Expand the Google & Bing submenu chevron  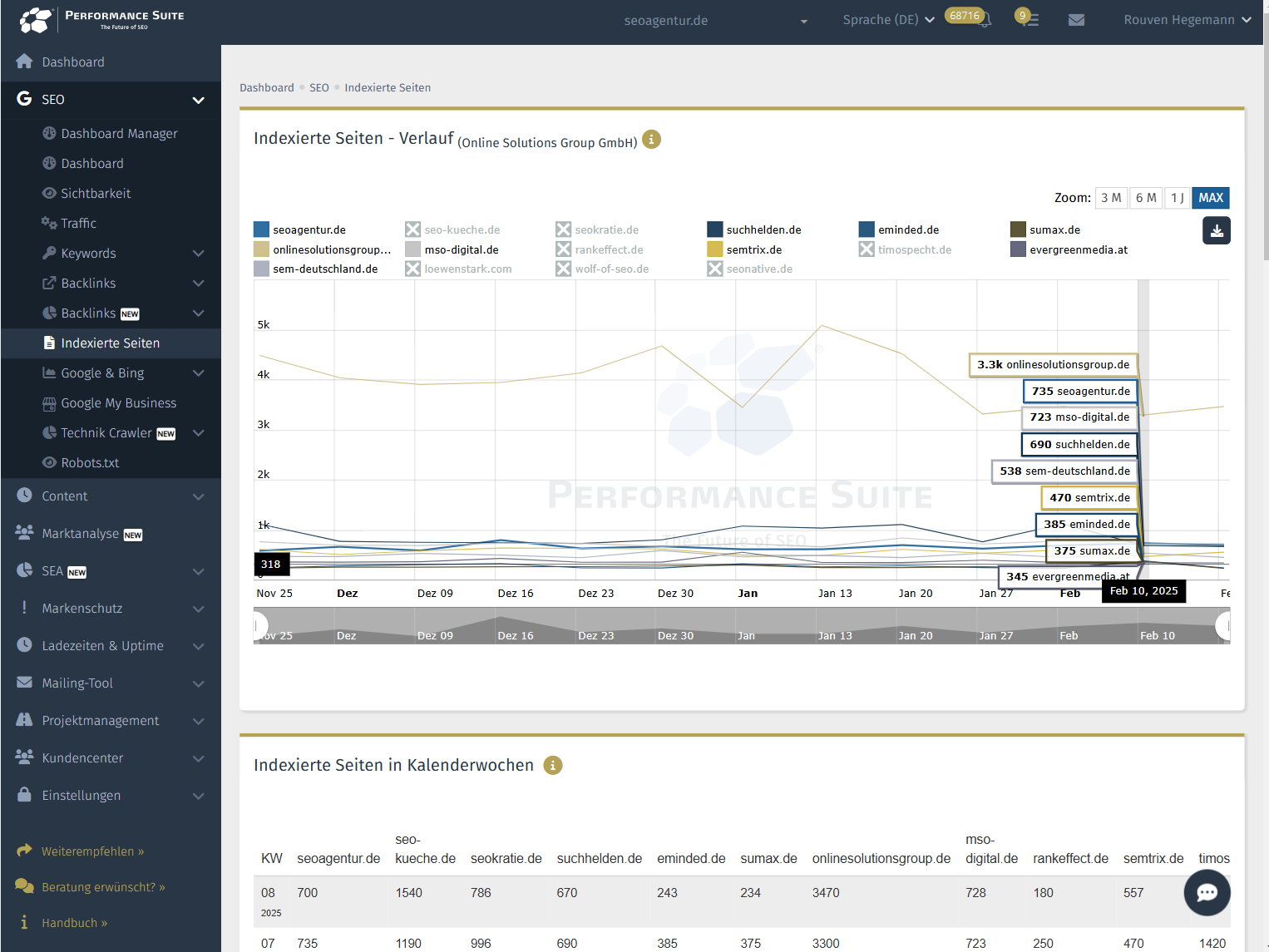point(199,372)
